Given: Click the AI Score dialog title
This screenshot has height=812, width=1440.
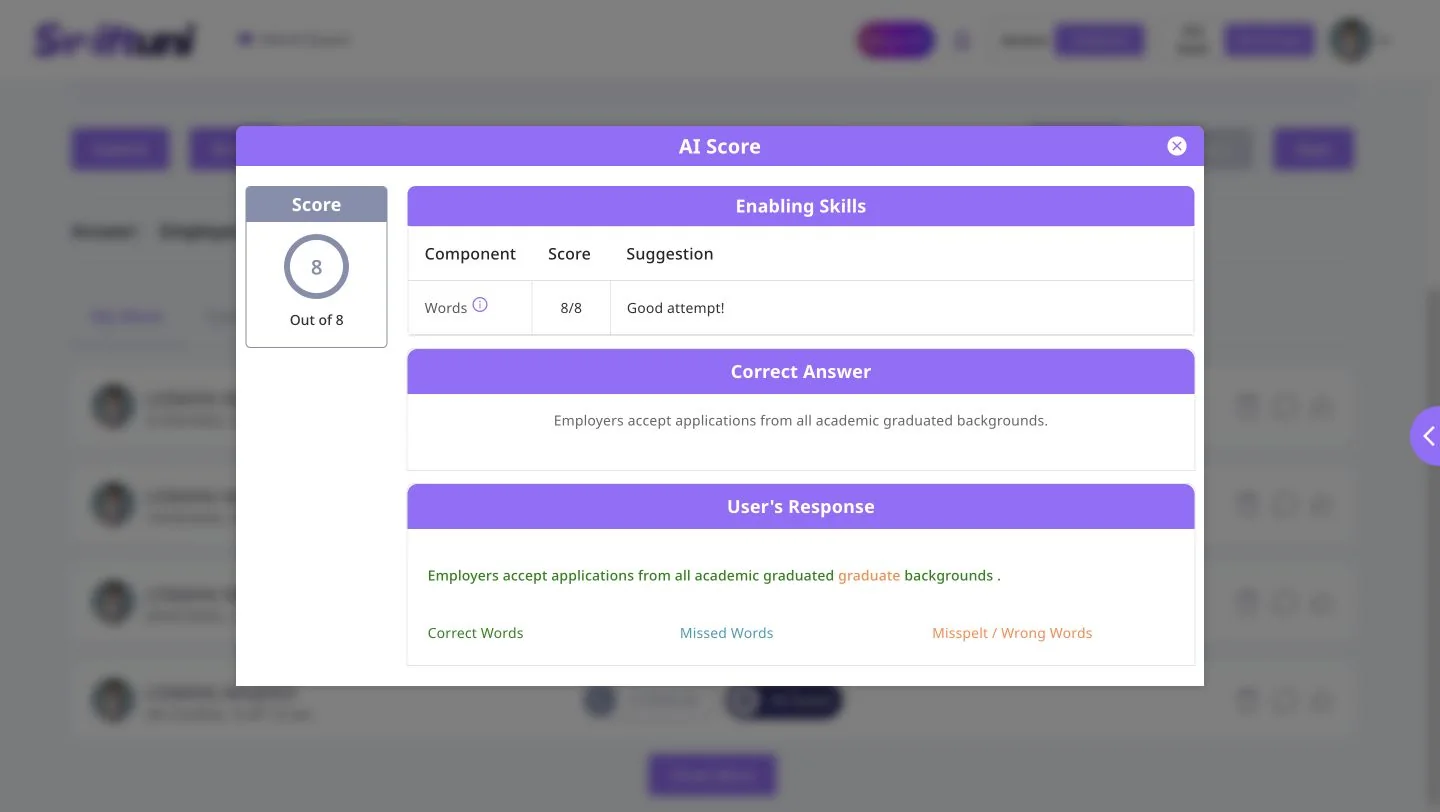Looking at the screenshot, I should pyautogui.click(x=720, y=146).
